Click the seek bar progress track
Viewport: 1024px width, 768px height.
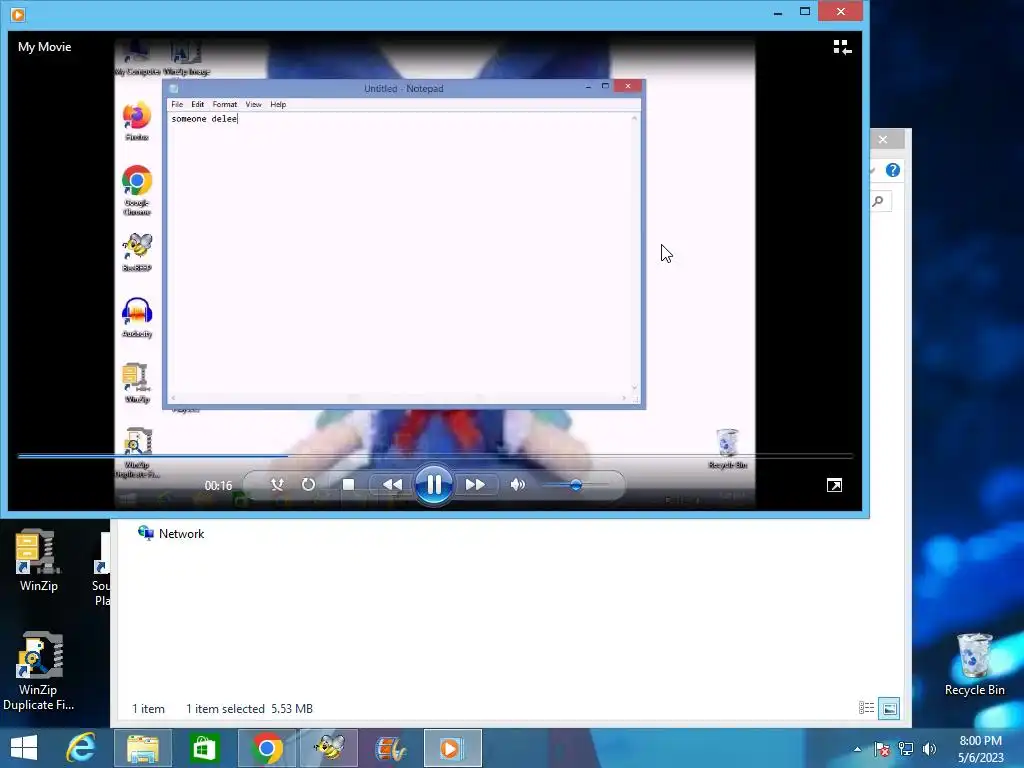point(435,456)
